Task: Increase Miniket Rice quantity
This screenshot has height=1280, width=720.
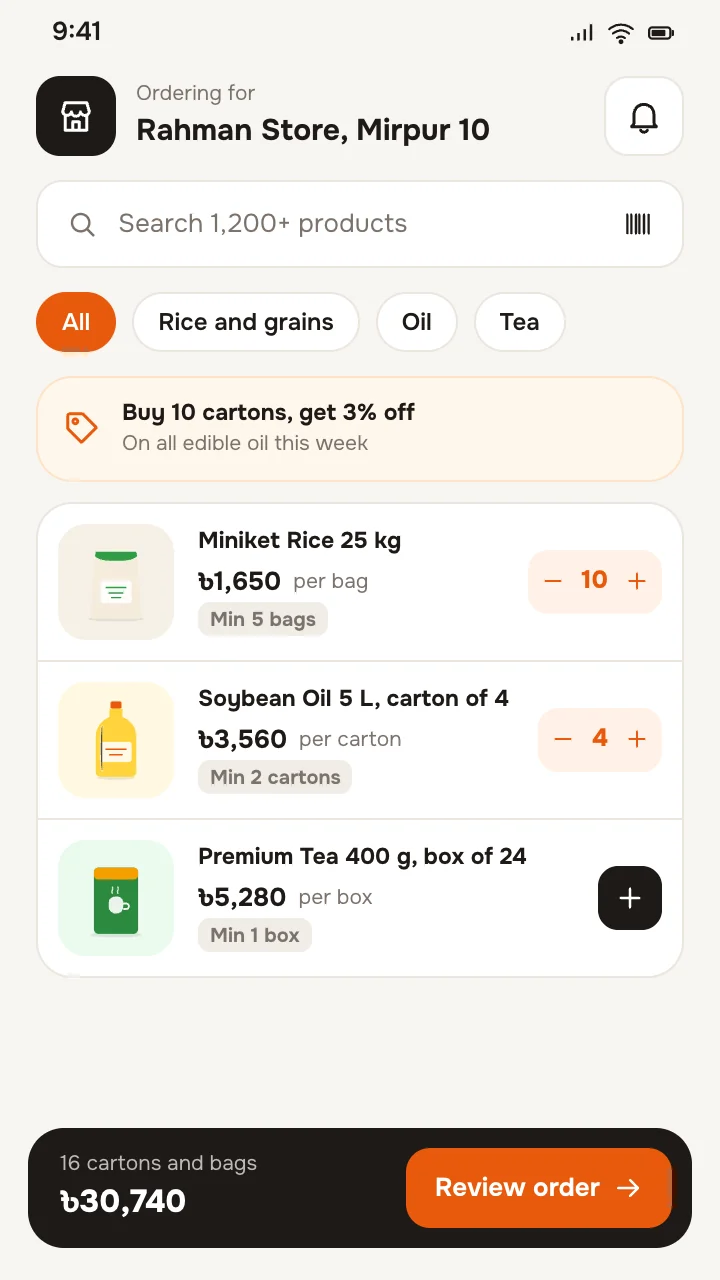Action: 637,581
